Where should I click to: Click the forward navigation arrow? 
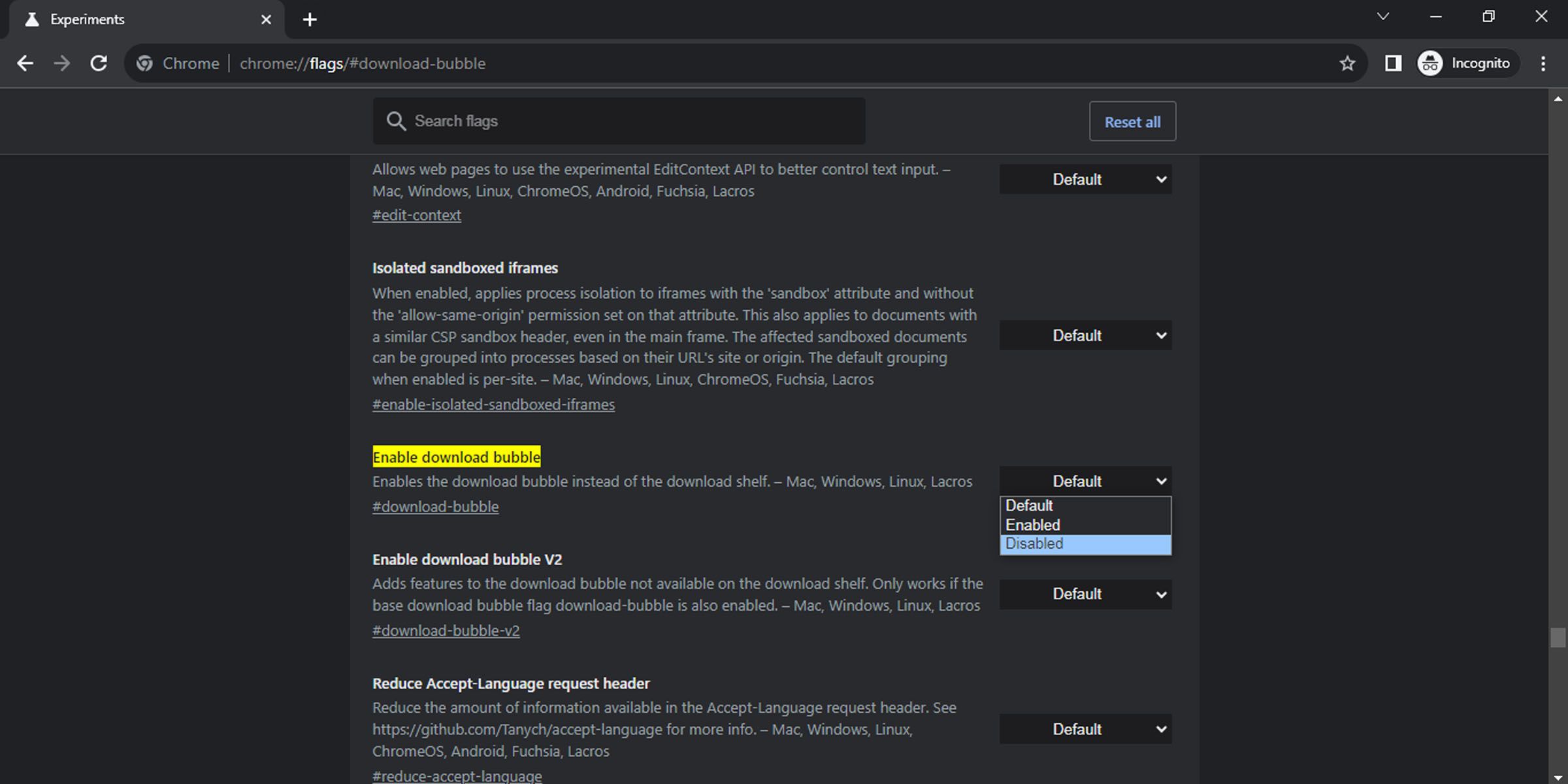pyautogui.click(x=62, y=63)
